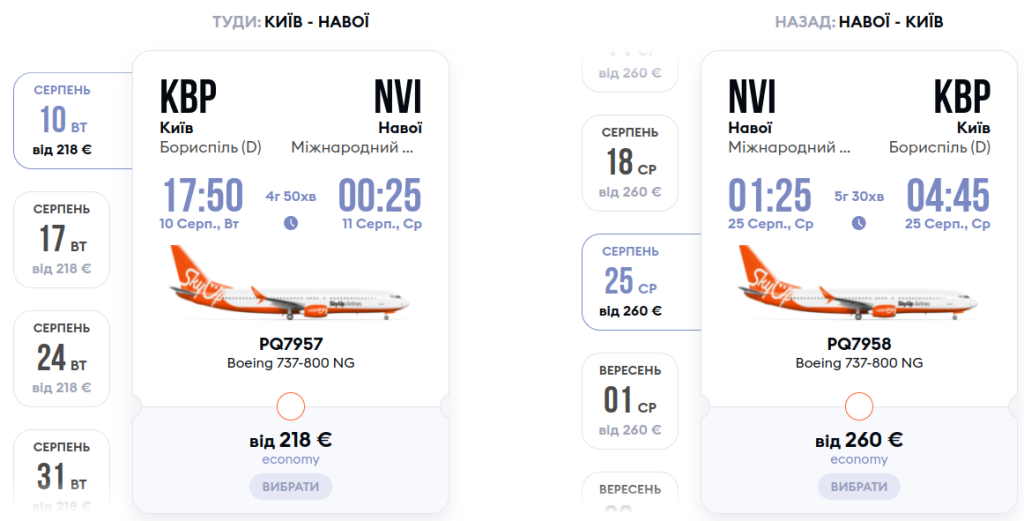The image size is (1024, 521).
Task: Choose outbound date 31 Серпень
Action: tap(62, 470)
